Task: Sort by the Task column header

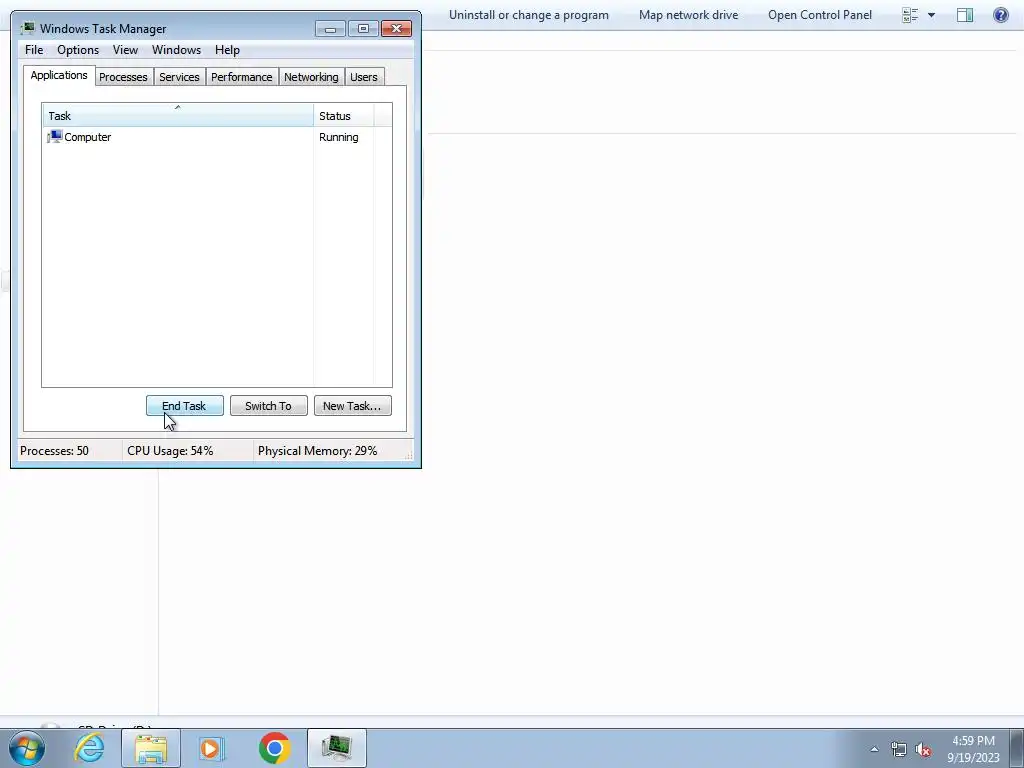Action: pos(178,116)
